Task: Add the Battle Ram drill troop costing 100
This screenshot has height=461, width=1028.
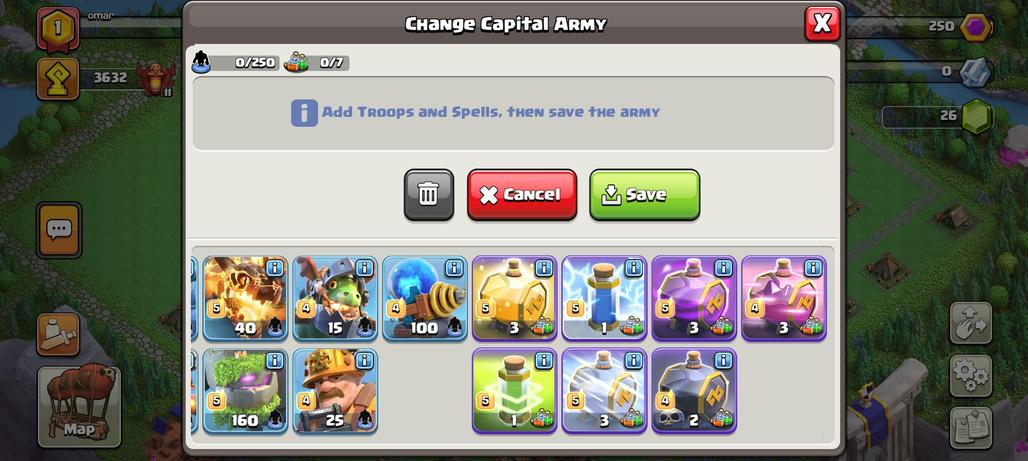Action: tap(425, 298)
